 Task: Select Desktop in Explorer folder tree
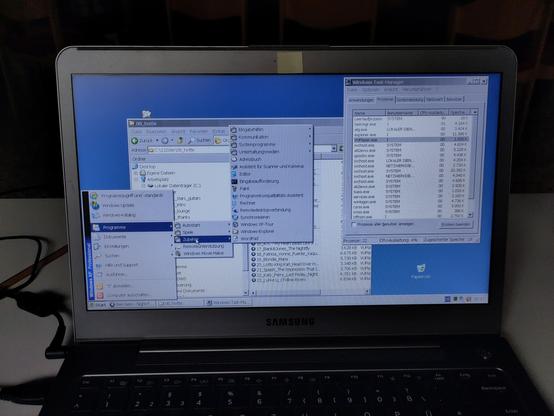144,166
